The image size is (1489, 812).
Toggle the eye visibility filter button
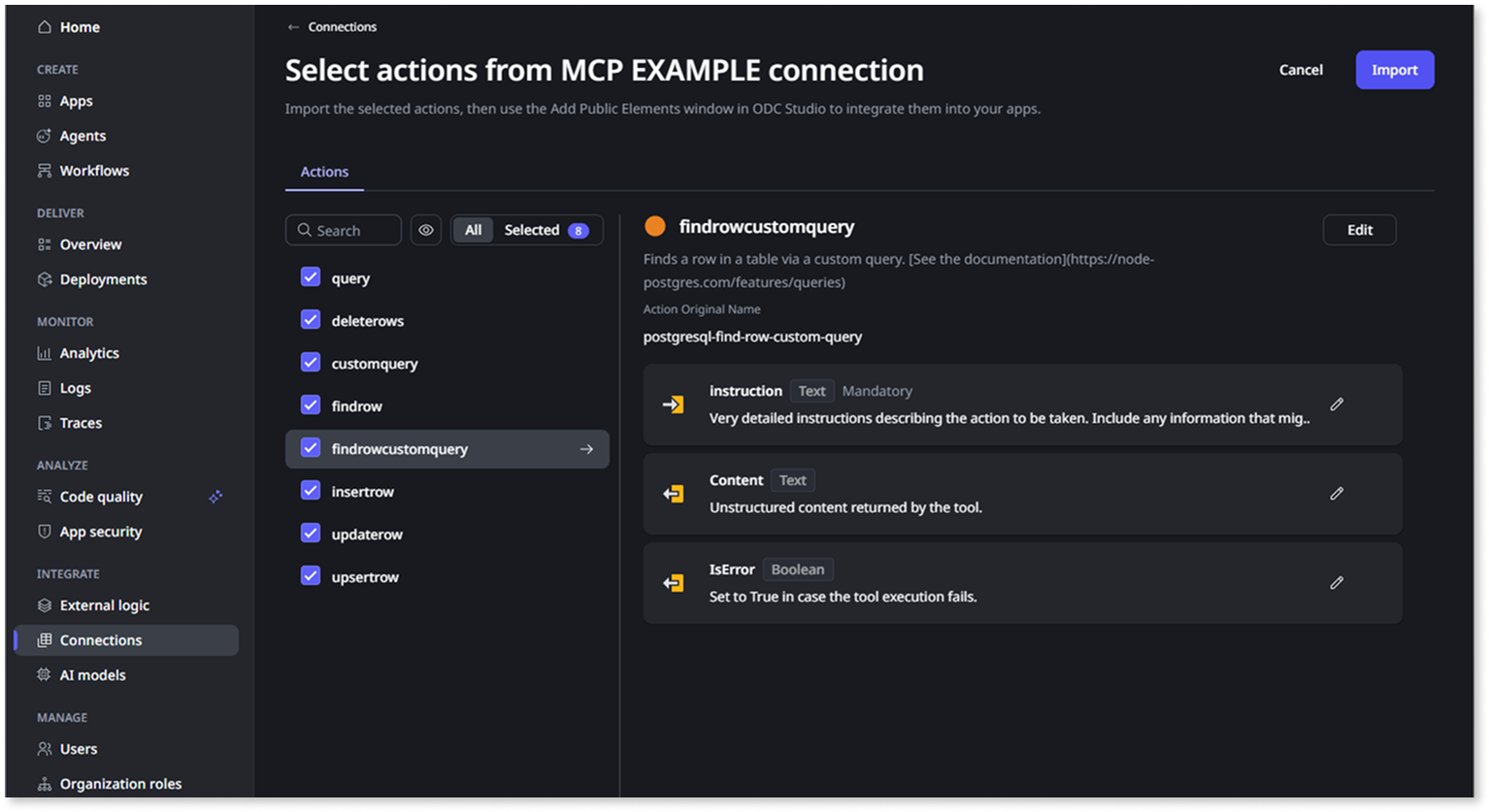tap(426, 230)
